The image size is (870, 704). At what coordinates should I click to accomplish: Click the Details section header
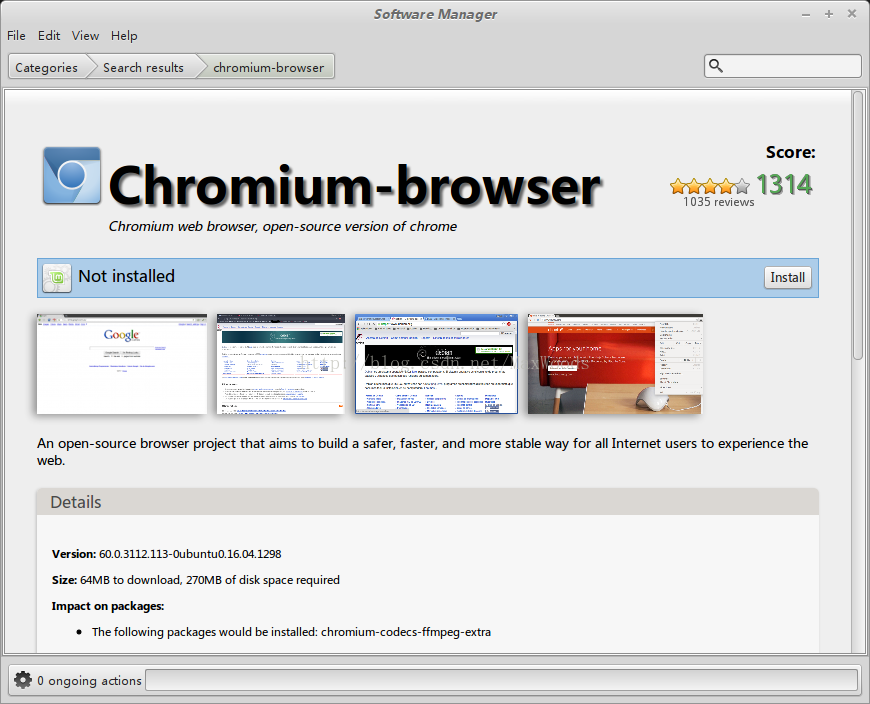coord(428,502)
